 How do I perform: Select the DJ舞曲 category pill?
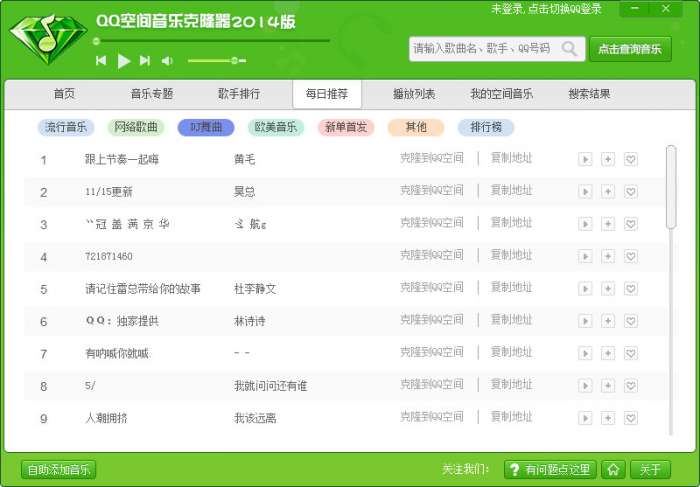pyautogui.click(x=206, y=127)
